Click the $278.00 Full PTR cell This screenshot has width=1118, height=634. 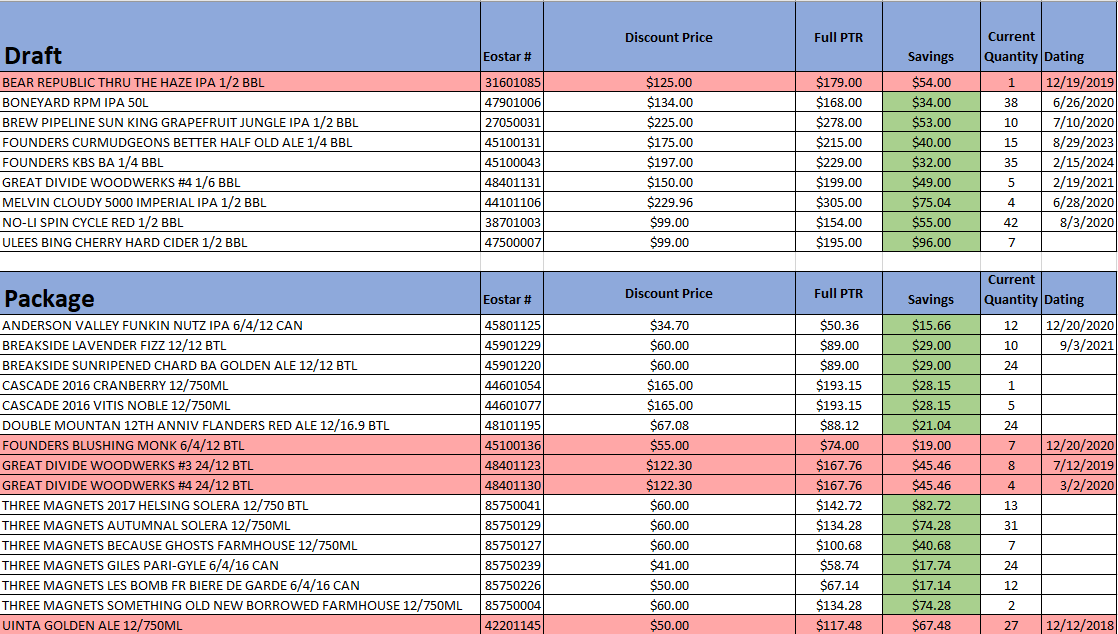pyautogui.click(x=838, y=122)
